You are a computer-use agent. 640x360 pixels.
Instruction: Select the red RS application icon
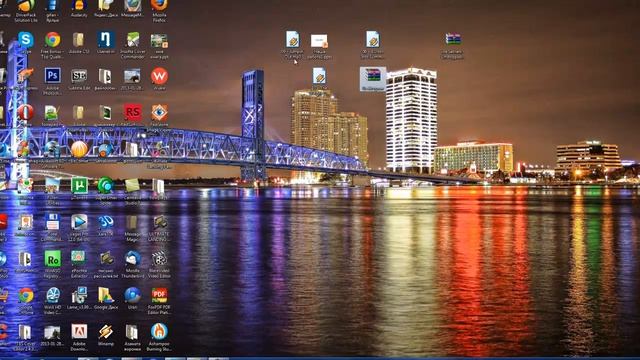click(133, 112)
